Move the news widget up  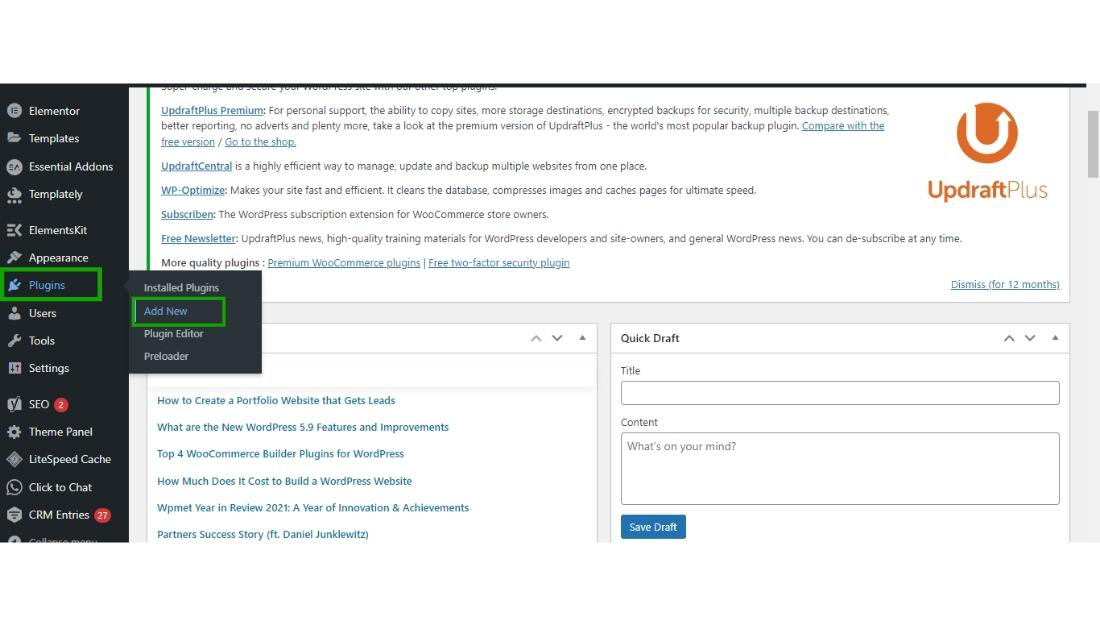[x=536, y=338]
